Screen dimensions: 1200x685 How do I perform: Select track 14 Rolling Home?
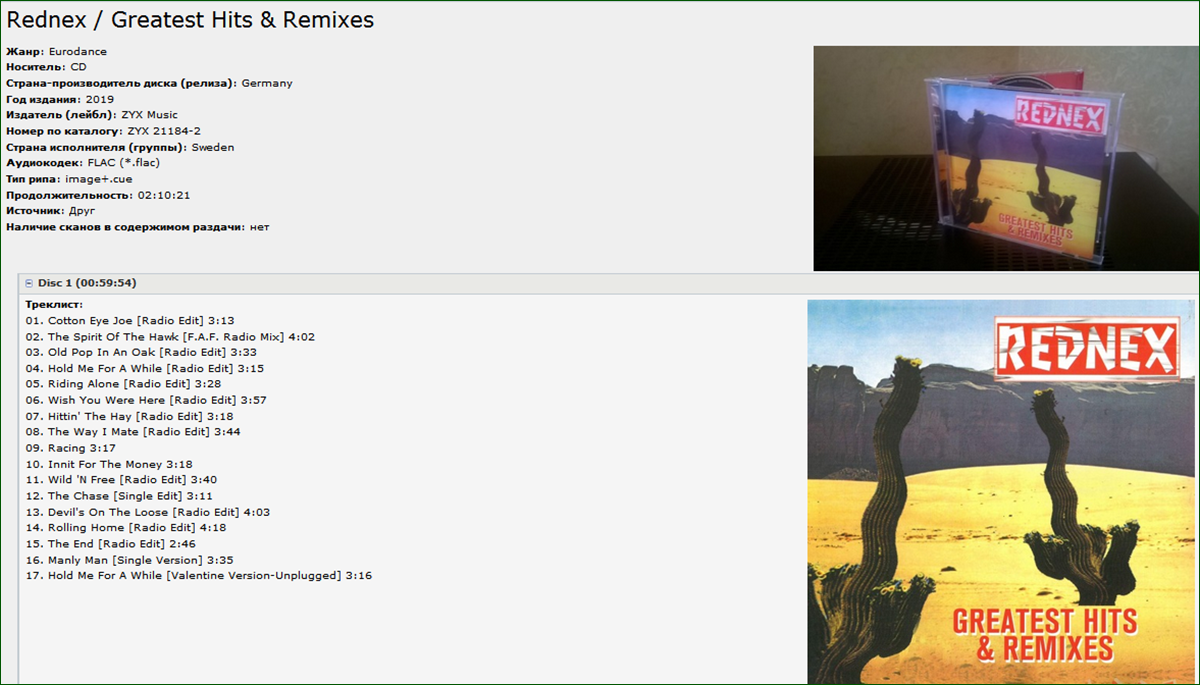(126, 528)
